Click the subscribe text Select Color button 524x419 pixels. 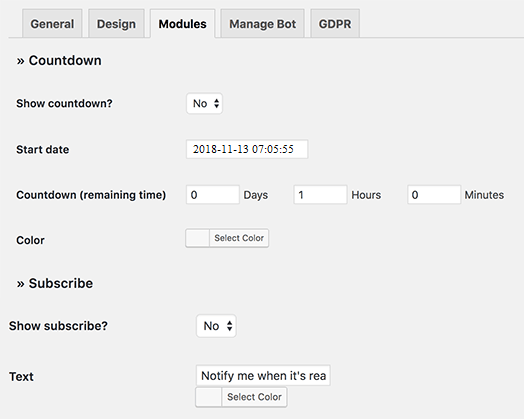(254, 397)
